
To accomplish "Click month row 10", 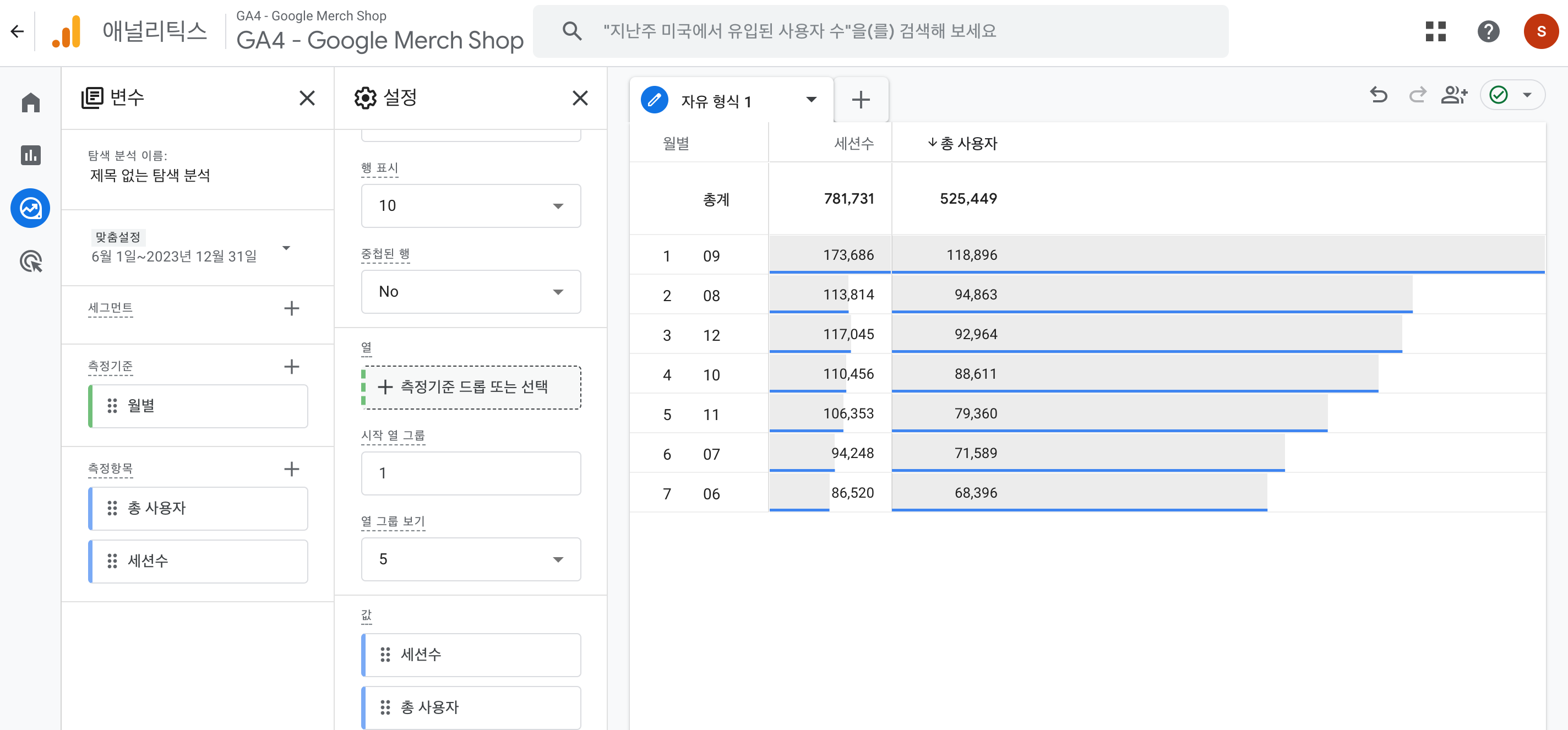I will [711, 375].
